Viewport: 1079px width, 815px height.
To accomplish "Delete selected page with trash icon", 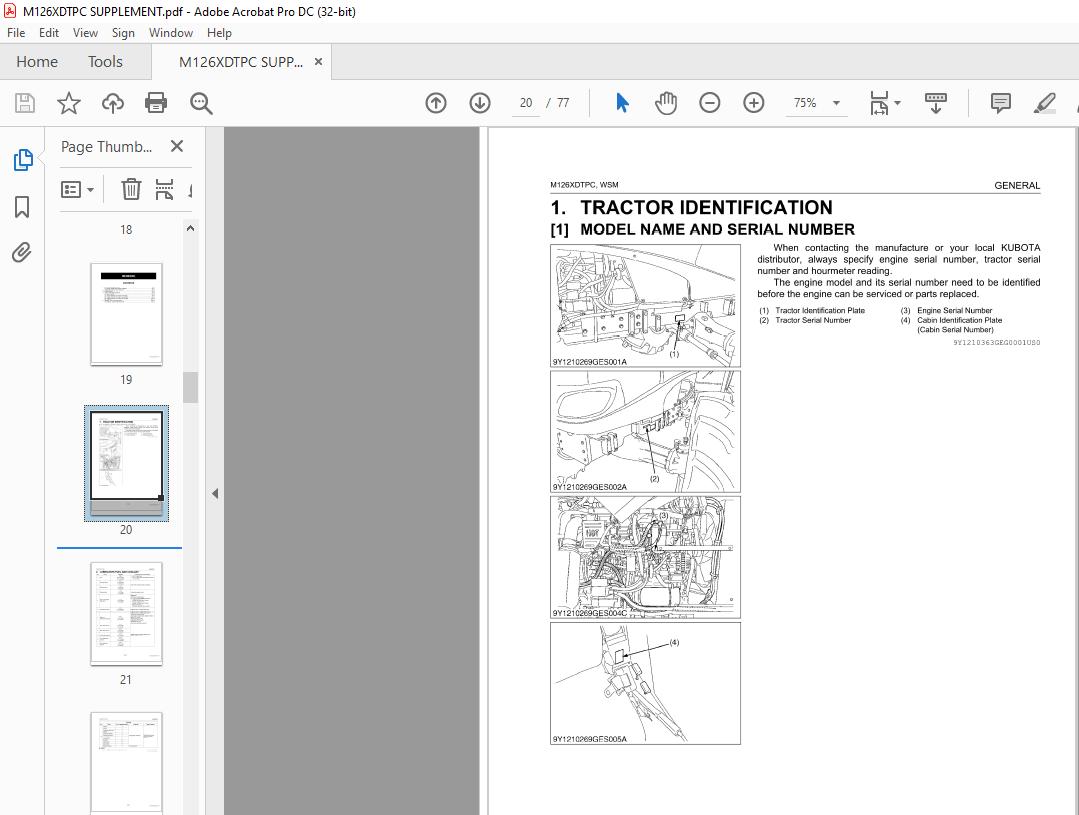I will [131, 189].
